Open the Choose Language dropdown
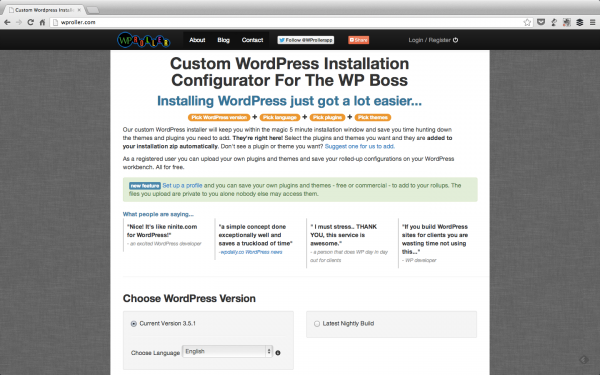This screenshot has height=375, width=600. [x=227, y=351]
